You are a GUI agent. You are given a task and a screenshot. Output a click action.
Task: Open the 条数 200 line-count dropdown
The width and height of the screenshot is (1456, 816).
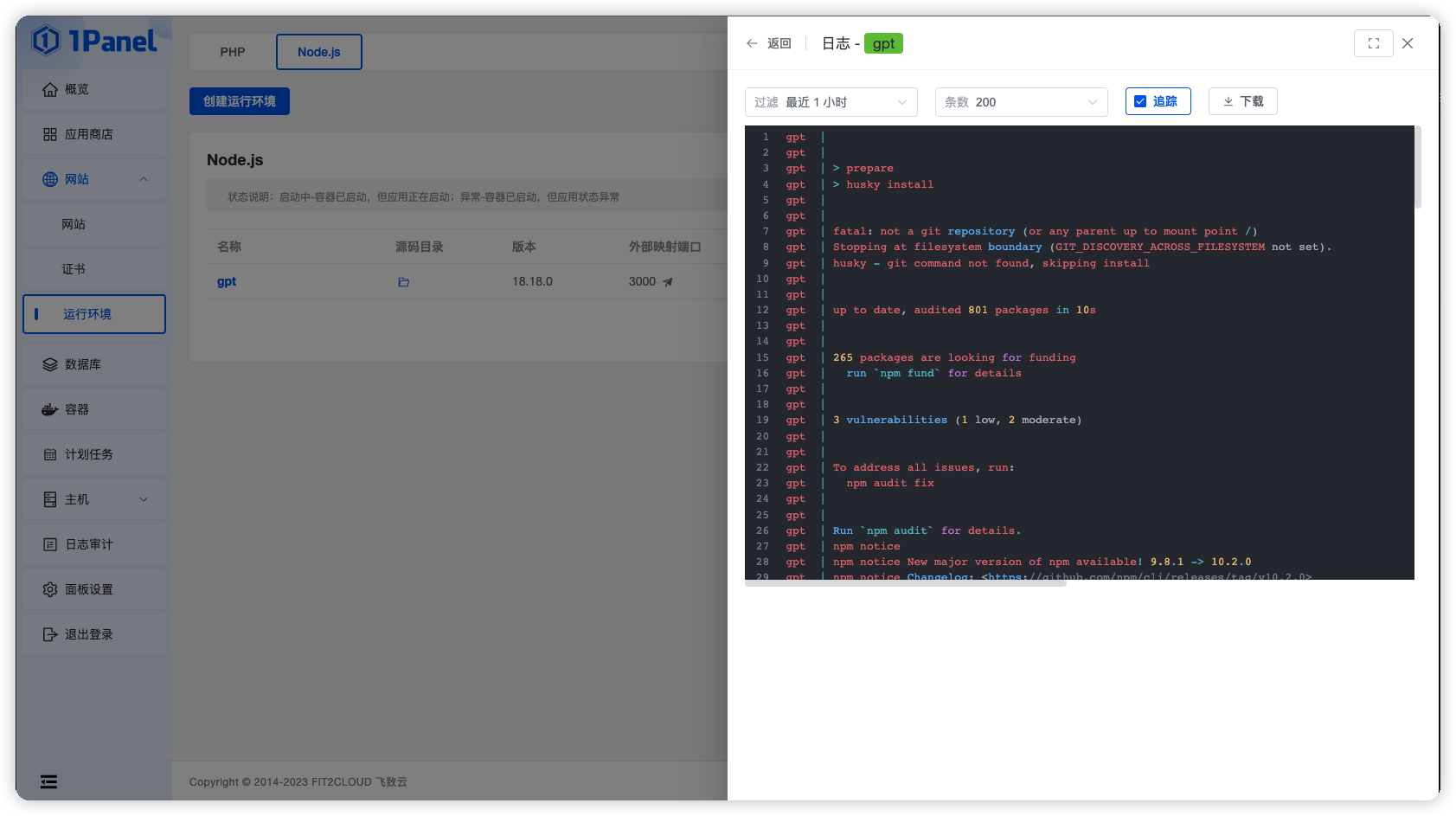pos(1021,101)
